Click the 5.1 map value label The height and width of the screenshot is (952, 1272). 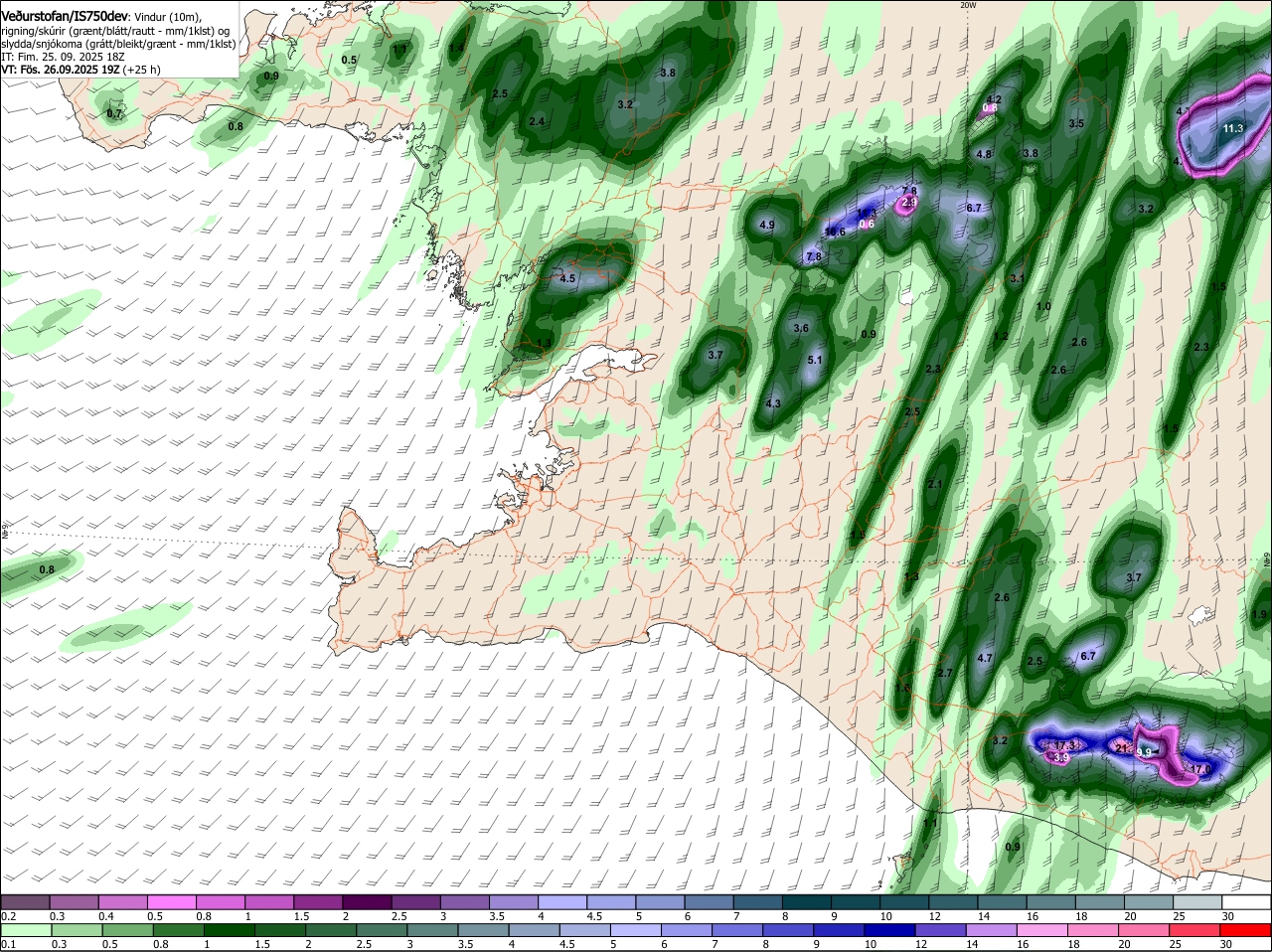(x=815, y=360)
